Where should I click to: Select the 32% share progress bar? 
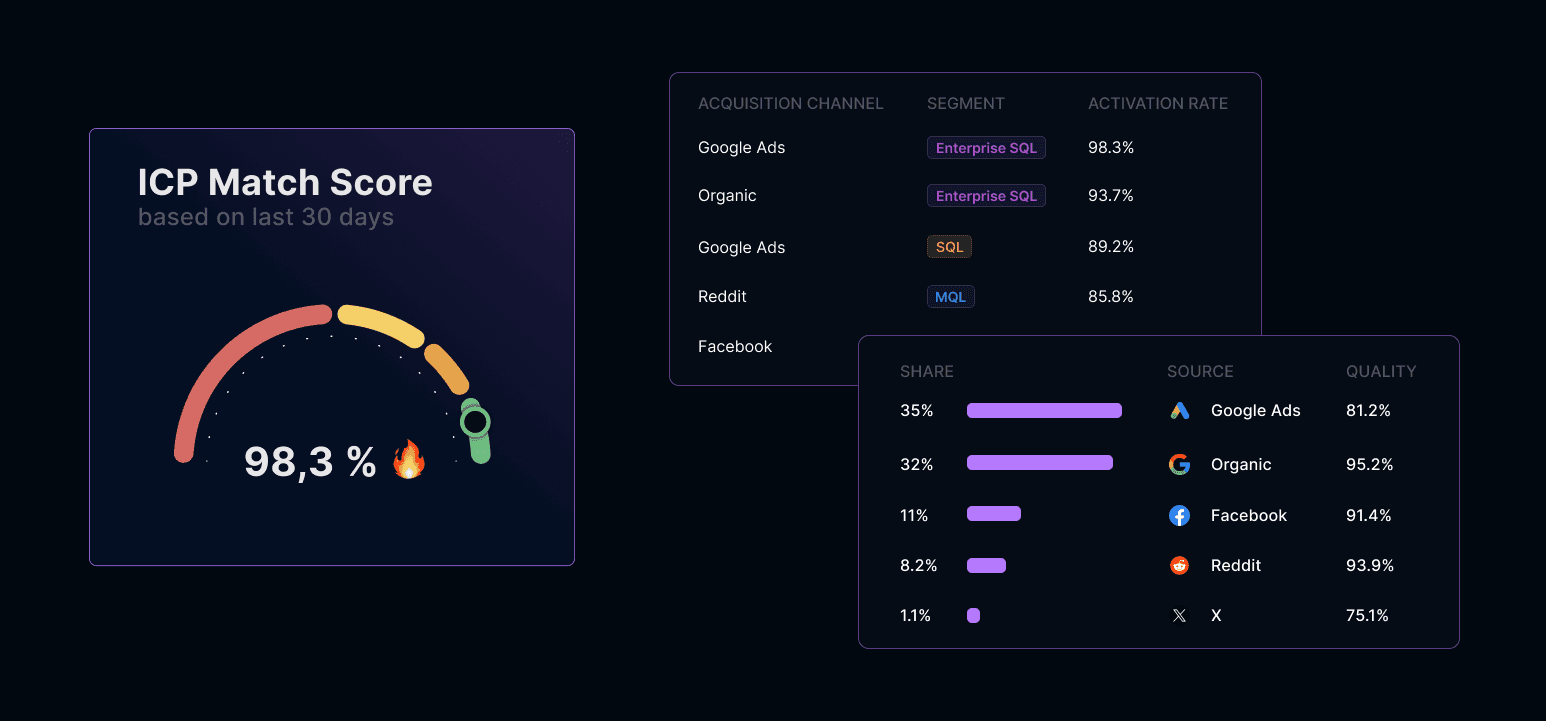(x=1040, y=462)
